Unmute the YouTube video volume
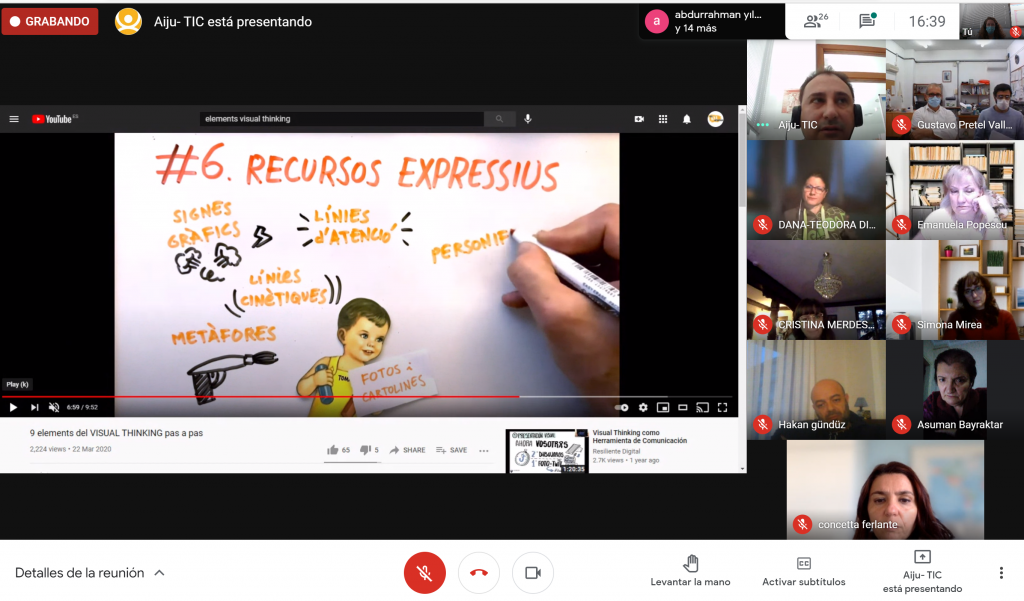 point(54,408)
